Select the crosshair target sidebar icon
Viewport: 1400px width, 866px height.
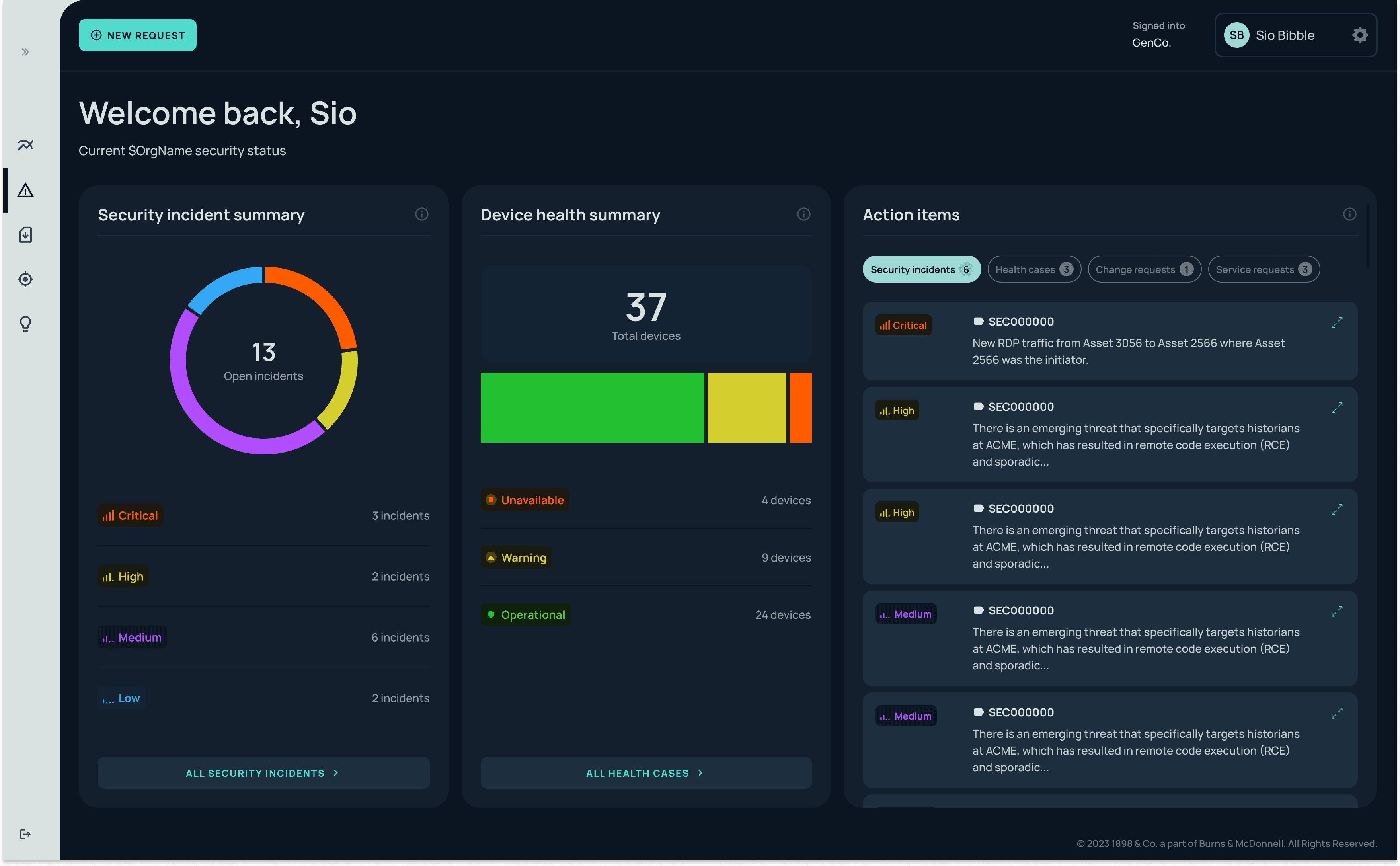coord(25,279)
